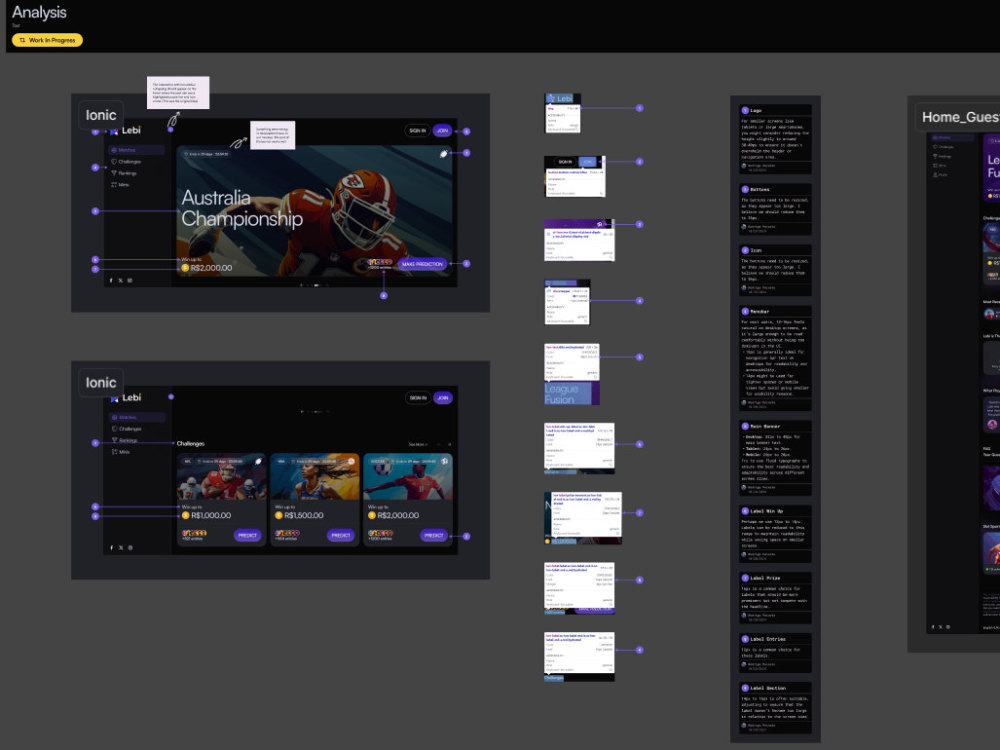Click JOIN in the Challenges cards frame
The width and height of the screenshot is (1000, 750).
pos(443,398)
